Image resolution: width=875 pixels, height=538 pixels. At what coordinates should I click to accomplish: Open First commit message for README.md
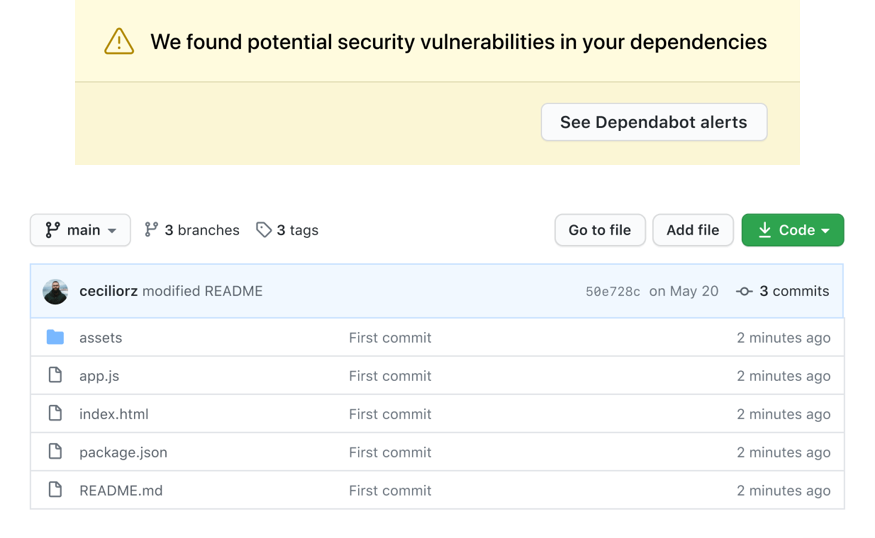click(x=390, y=491)
